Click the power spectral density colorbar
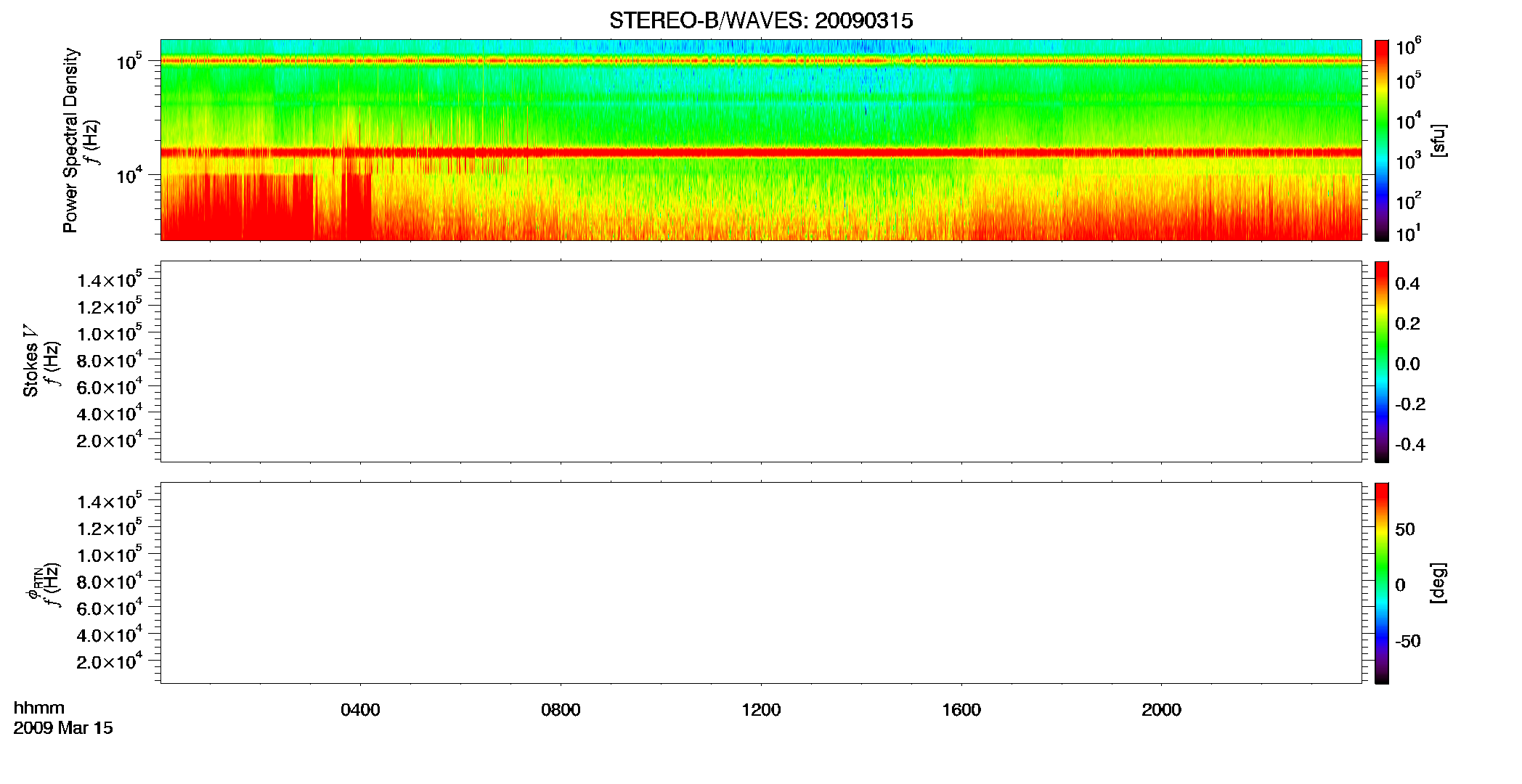 coord(1382,140)
